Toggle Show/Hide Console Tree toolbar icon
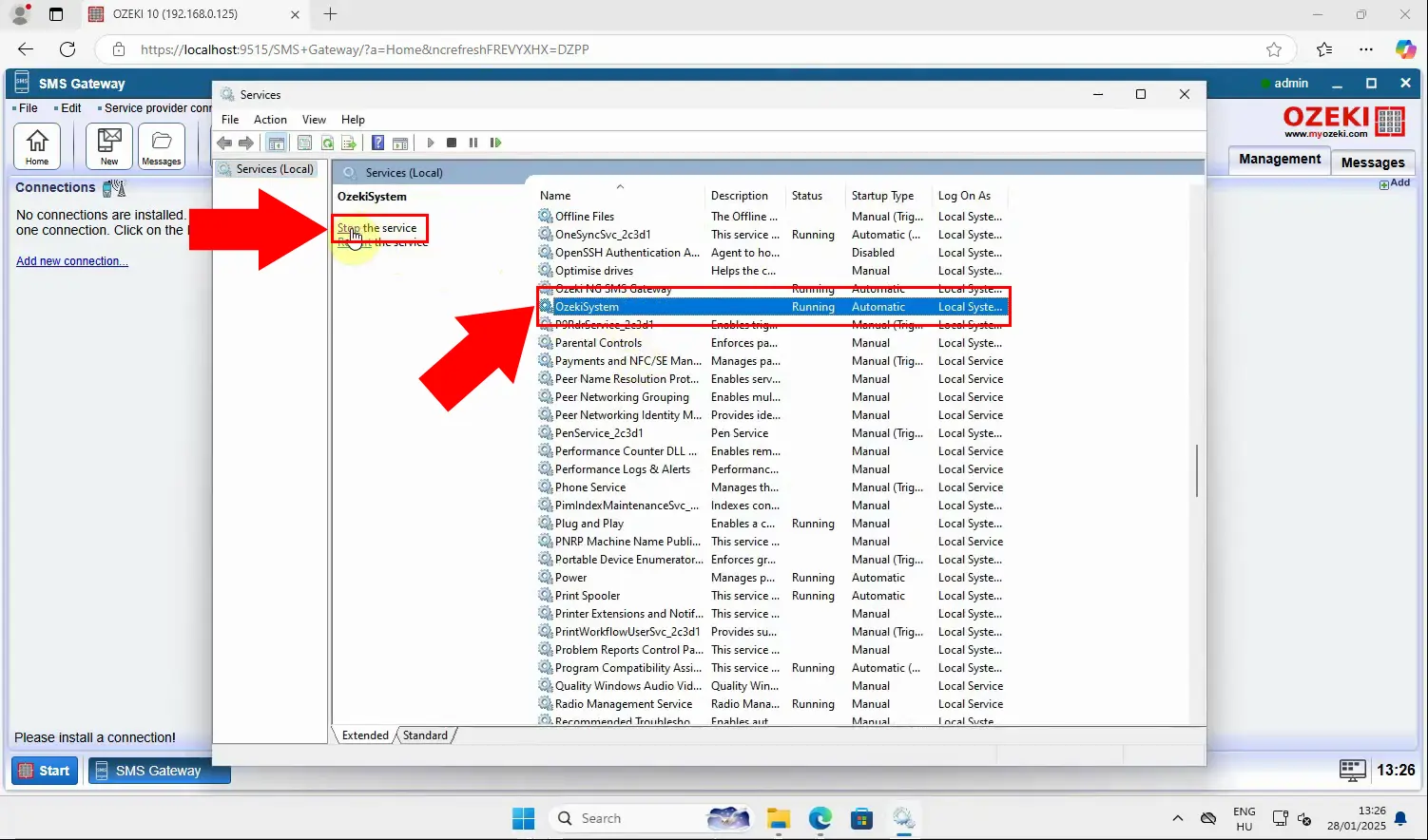Viewport: 1428px width, 840px height. [x=277, y=143]
